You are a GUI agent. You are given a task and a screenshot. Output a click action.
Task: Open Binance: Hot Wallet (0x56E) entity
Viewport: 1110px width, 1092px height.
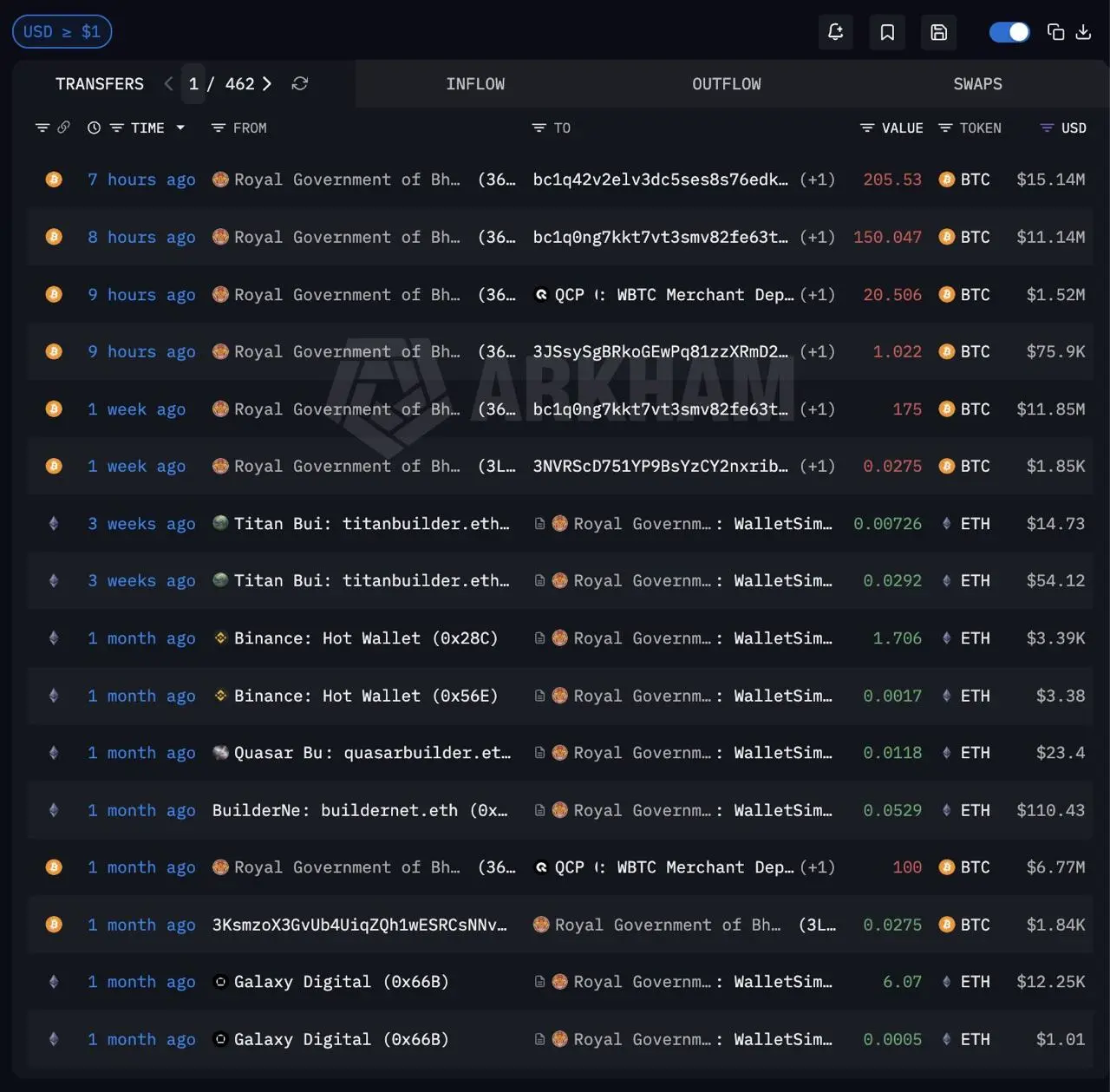pyautogui.click(x=366, y=696)
